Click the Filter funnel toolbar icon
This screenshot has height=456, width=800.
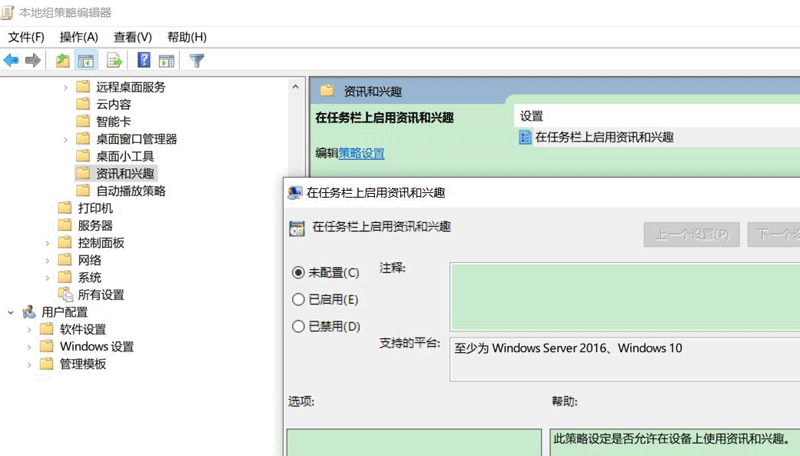coord(197,61)
